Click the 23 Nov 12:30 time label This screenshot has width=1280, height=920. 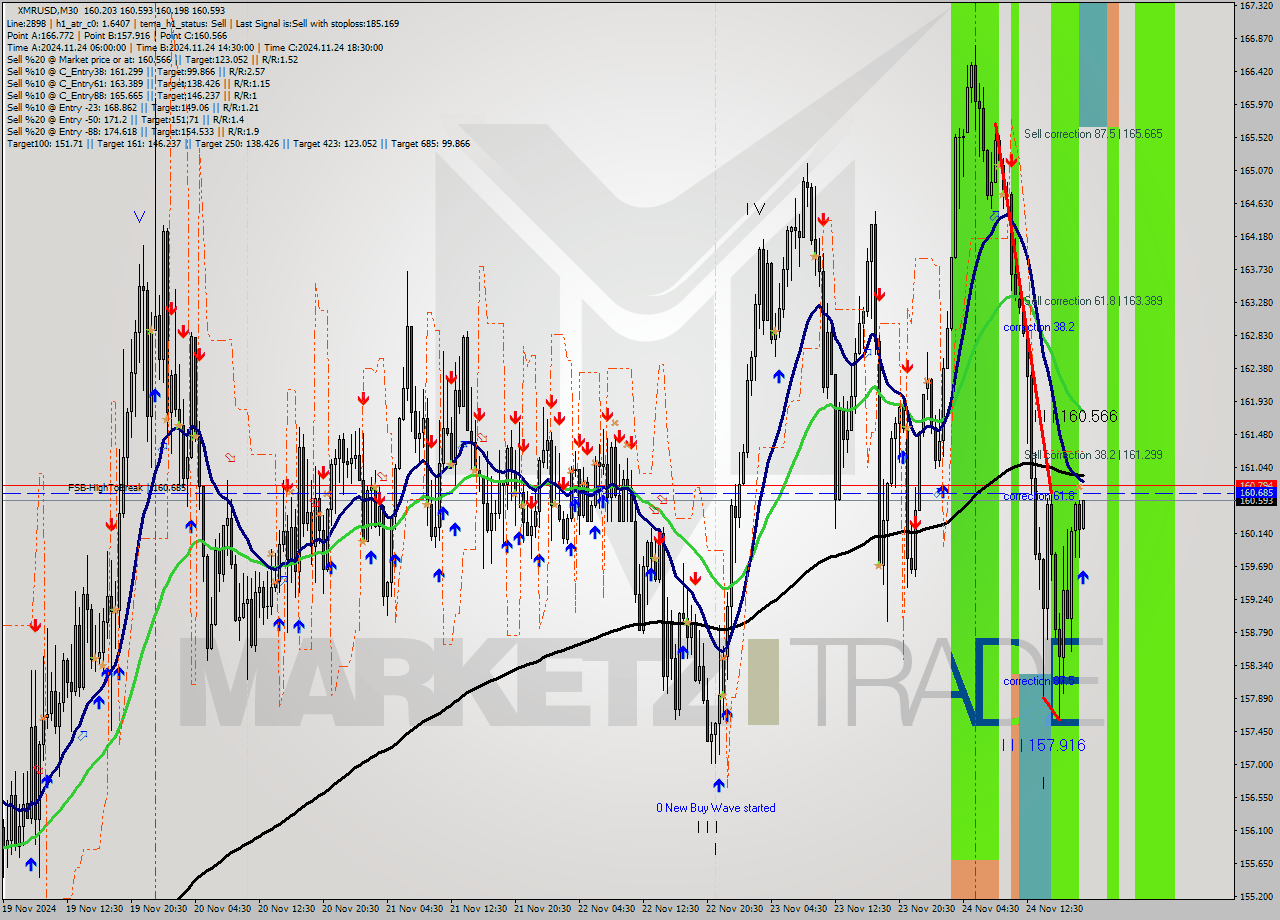(864, 909)
